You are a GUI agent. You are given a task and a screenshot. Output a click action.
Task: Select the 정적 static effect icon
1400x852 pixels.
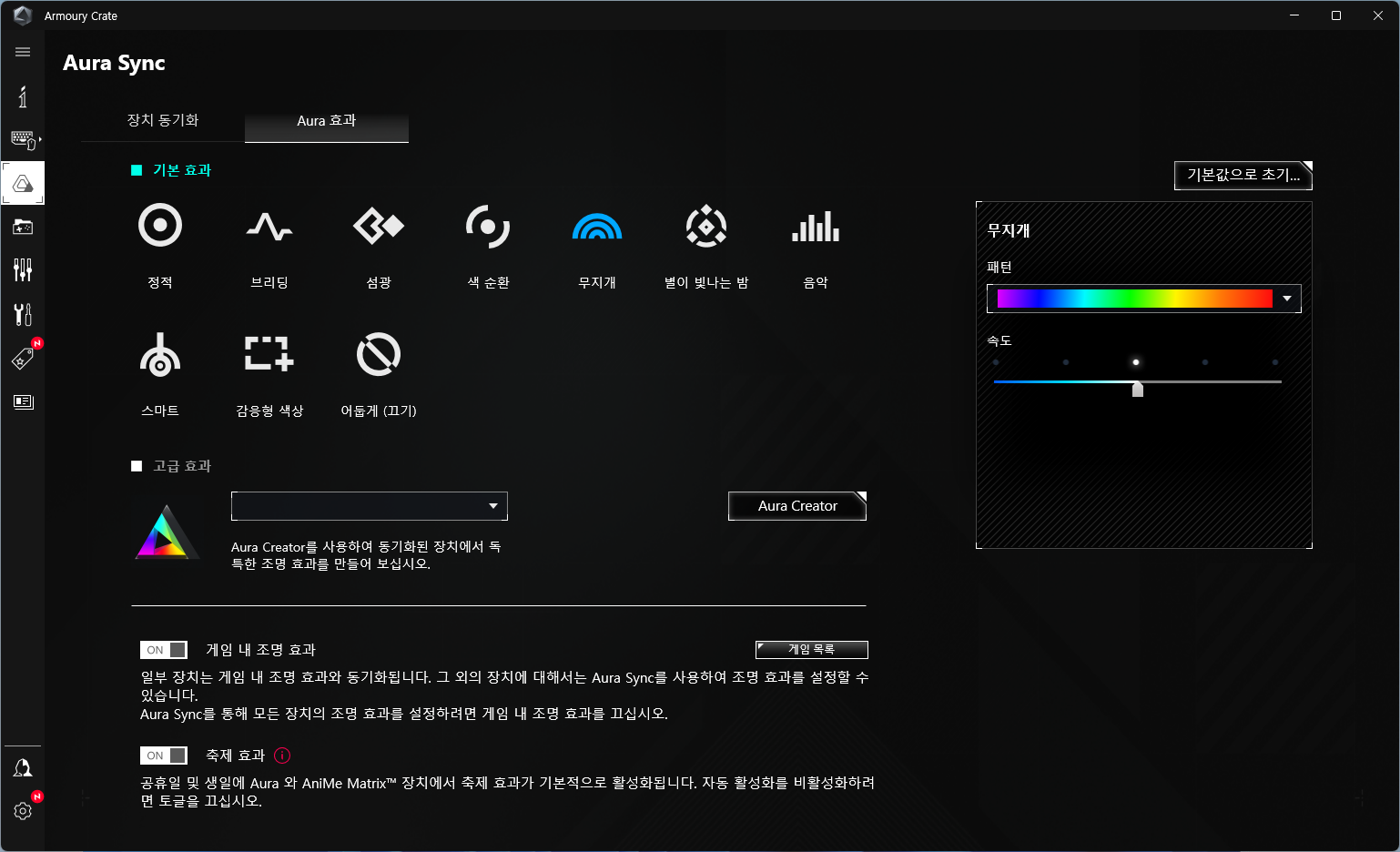160,225
